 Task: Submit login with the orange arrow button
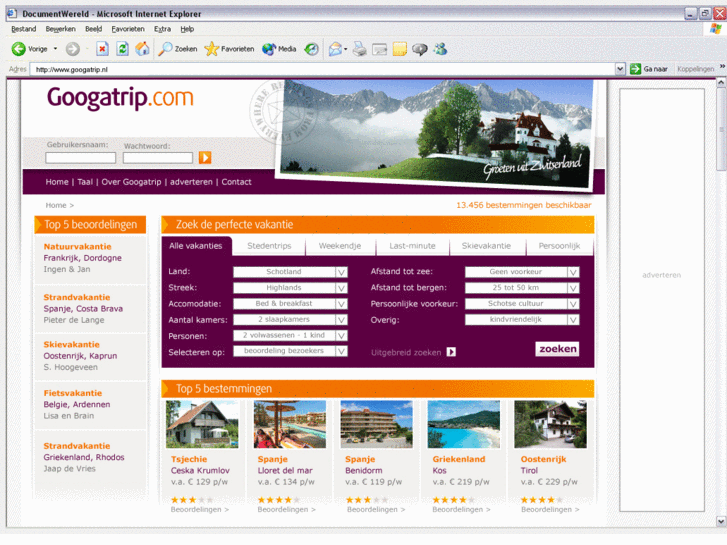205,158
